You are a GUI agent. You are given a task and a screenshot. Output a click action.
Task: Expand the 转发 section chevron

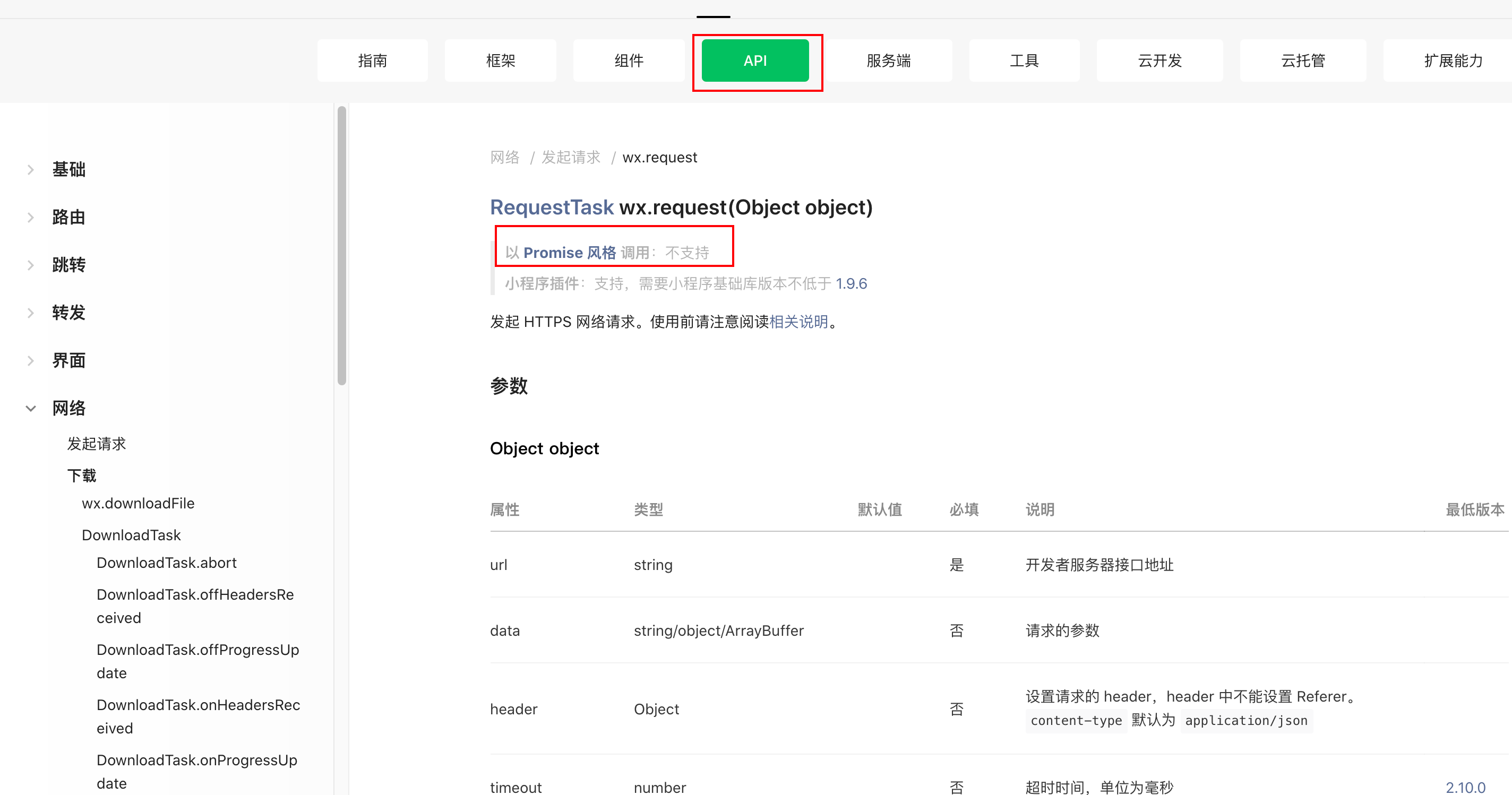[30, 313]
